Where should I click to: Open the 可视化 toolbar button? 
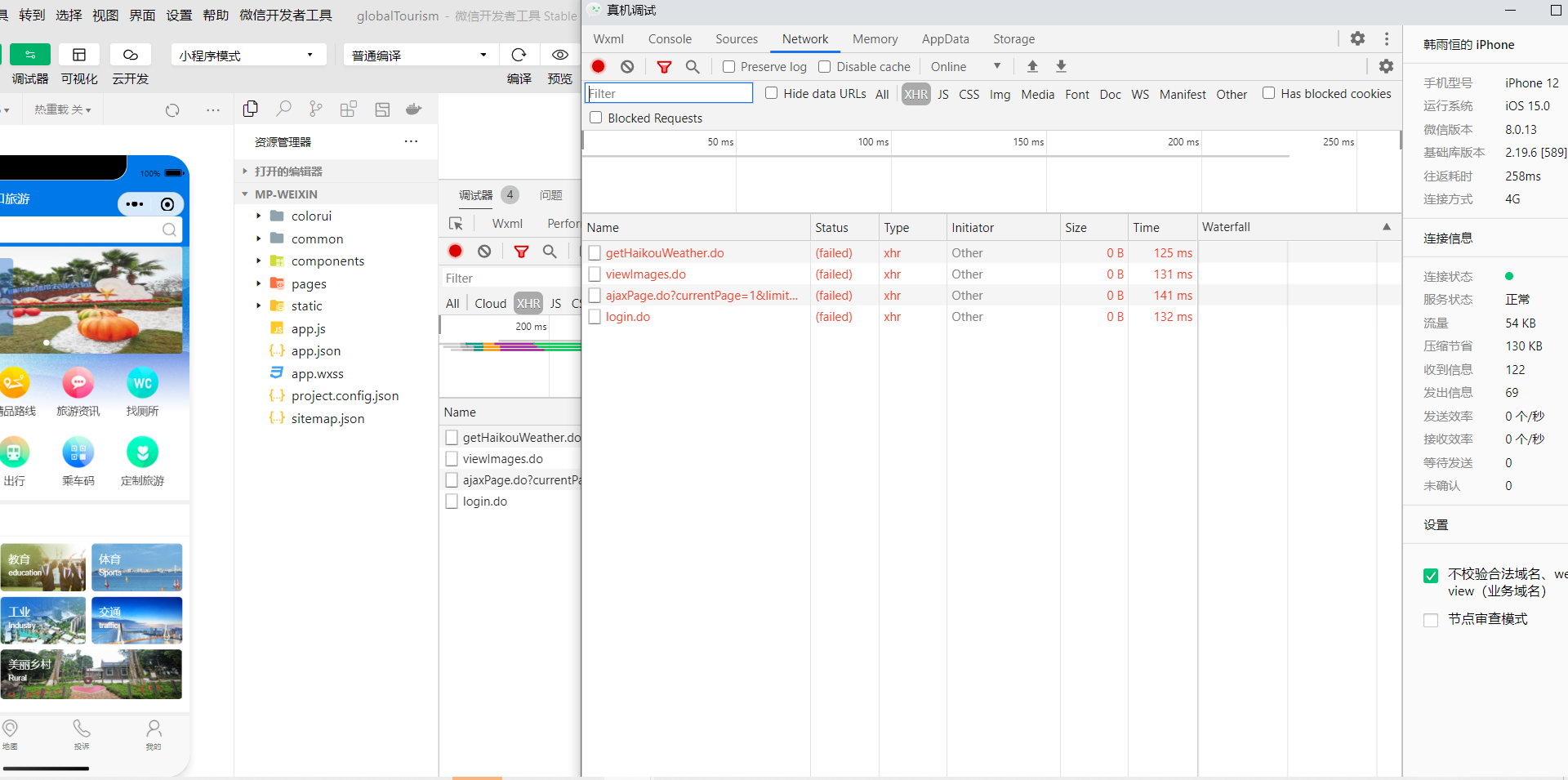79,55
